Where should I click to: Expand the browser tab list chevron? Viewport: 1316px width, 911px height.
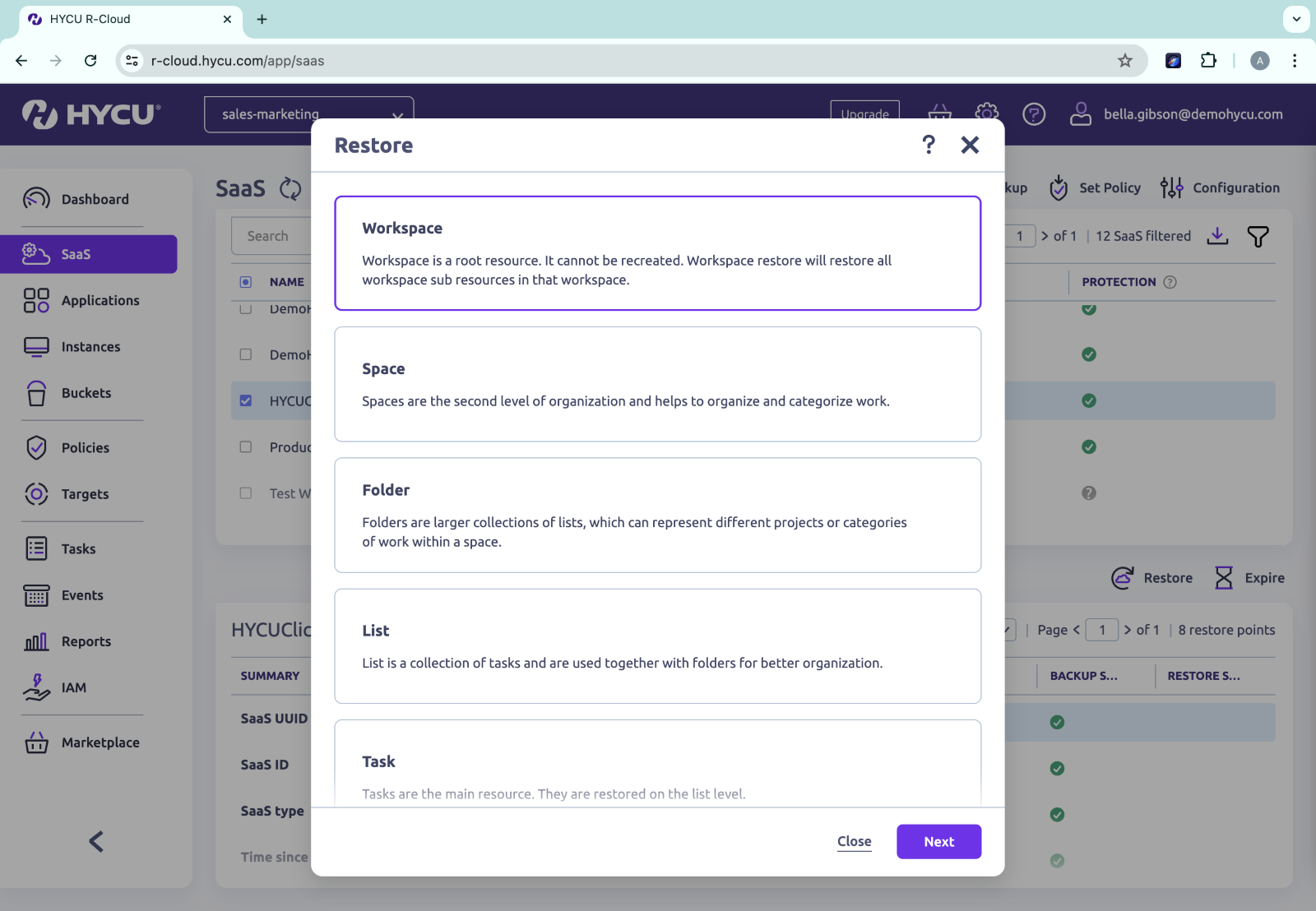coord(1295,18)
